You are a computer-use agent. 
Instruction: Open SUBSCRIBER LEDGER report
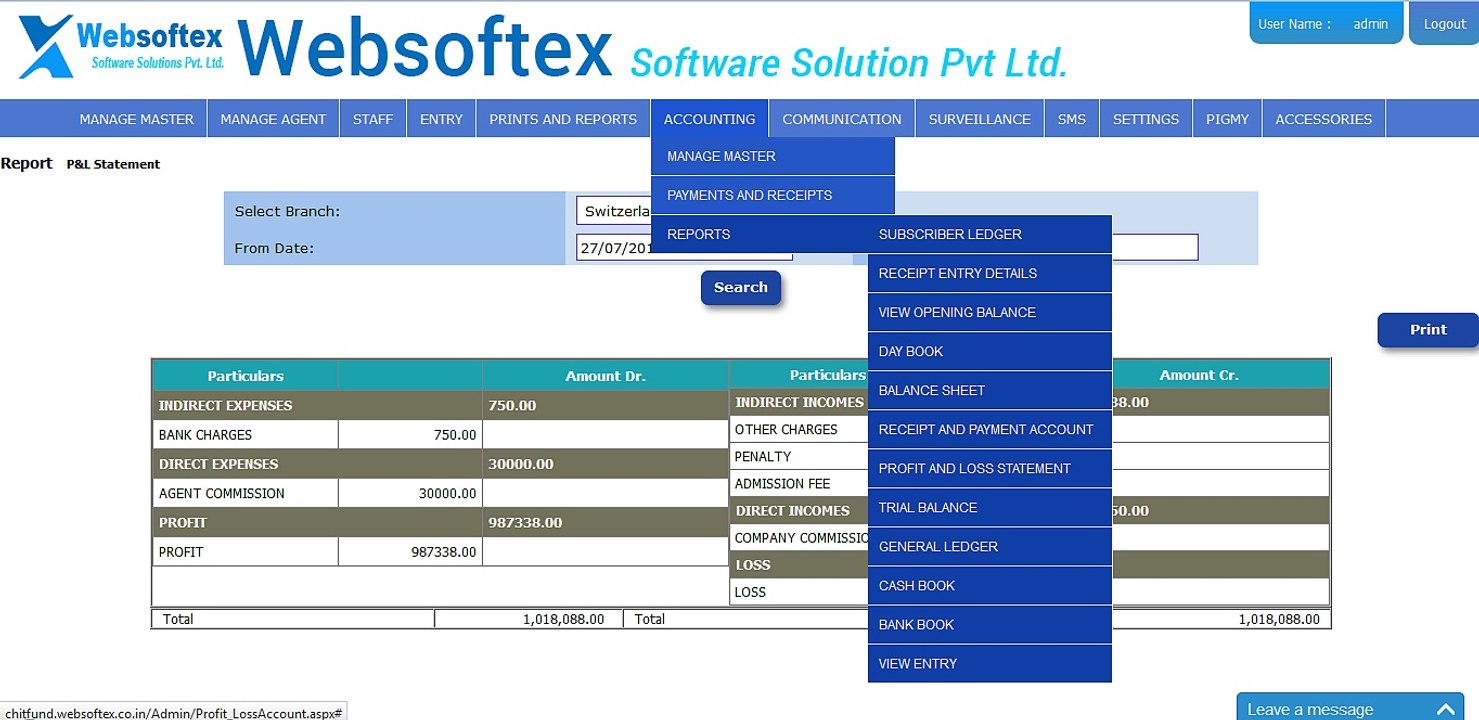coord(990,234)
